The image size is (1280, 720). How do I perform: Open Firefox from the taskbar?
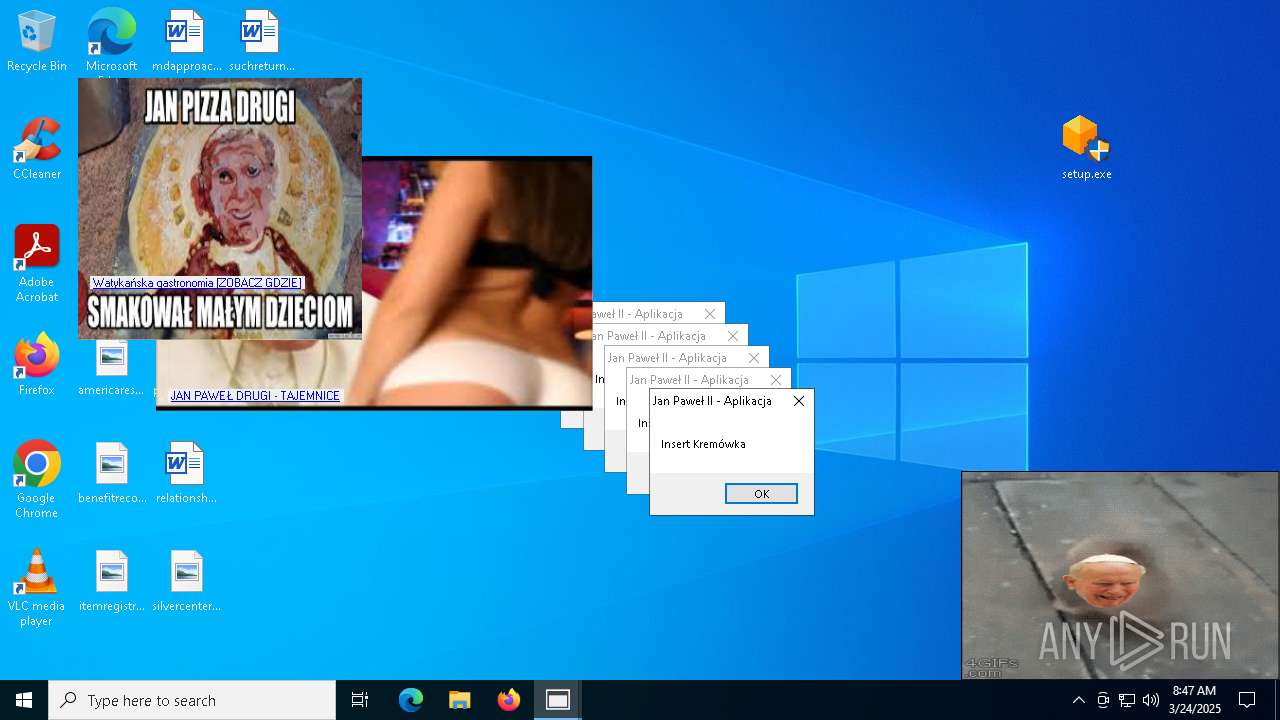[509, 700]
